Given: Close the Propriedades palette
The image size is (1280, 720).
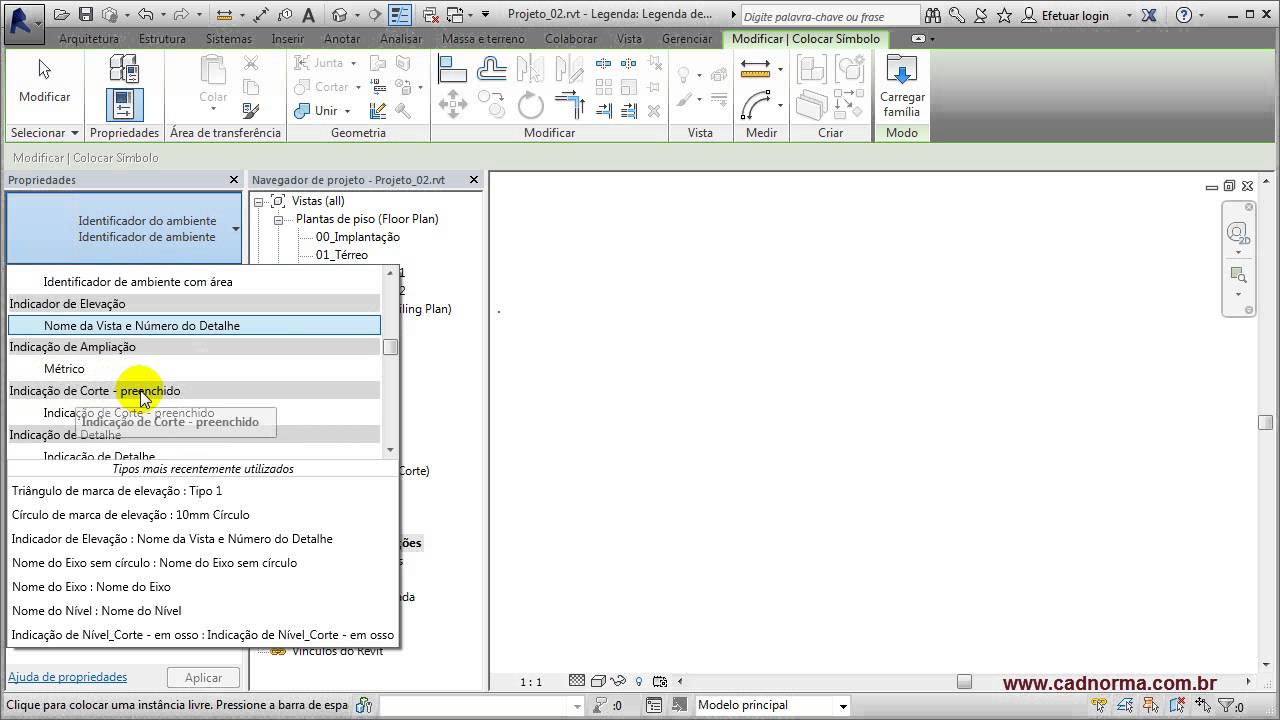Looking at the screenshot, I should 234,180.
